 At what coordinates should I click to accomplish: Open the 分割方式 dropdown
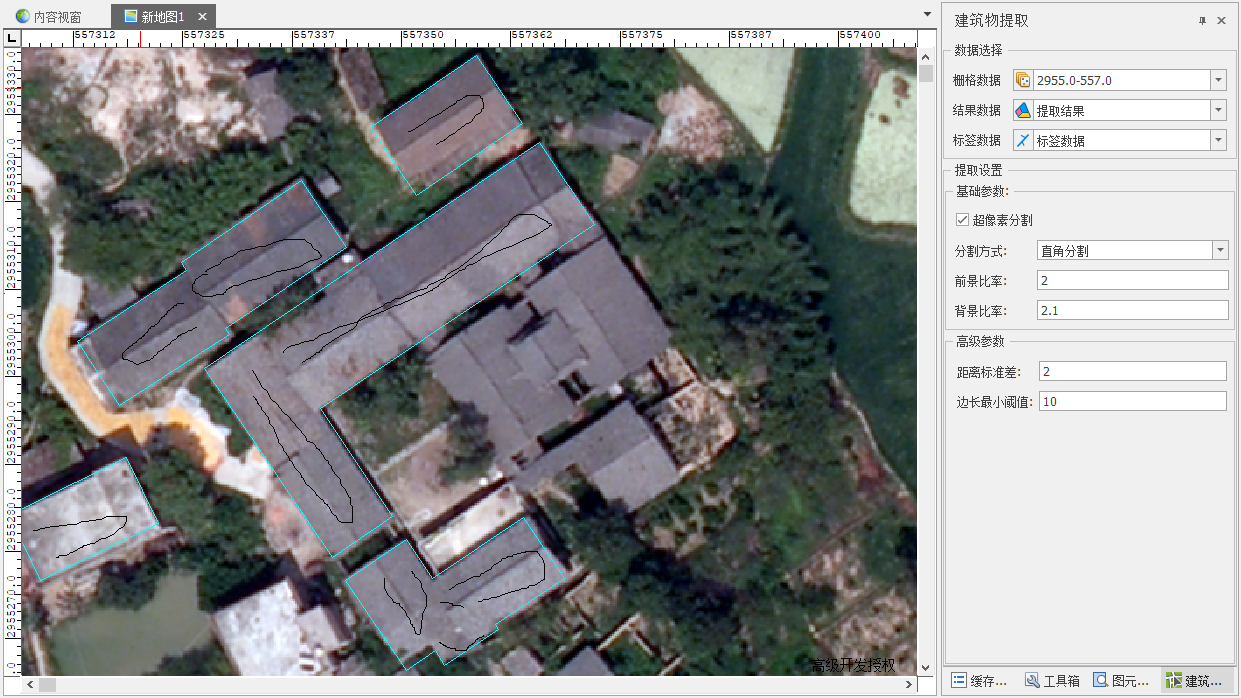1220,251
